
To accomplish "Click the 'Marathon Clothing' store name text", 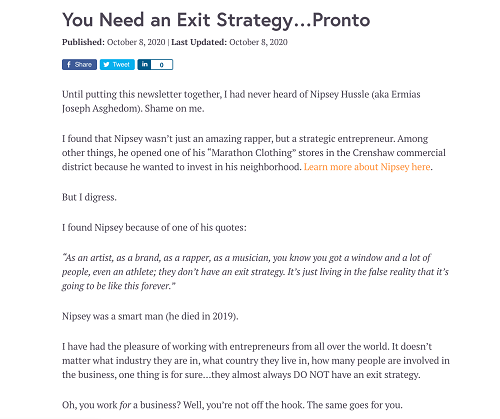I will [x=252, y=153].
